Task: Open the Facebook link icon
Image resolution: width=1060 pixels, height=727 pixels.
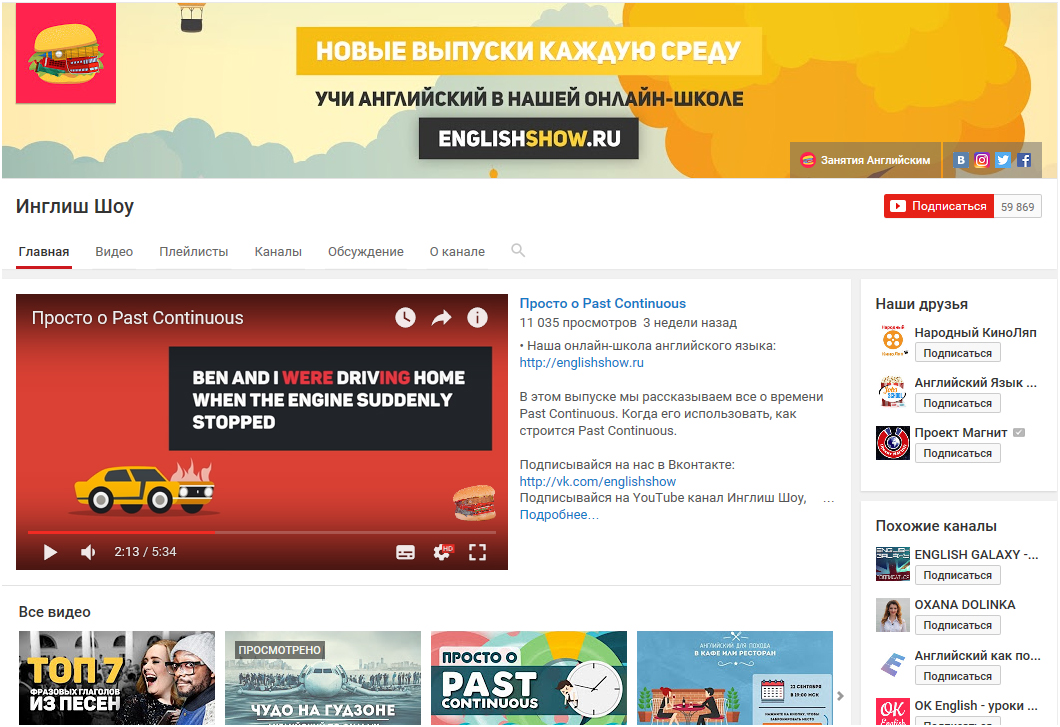Action: coord(1024,160)
